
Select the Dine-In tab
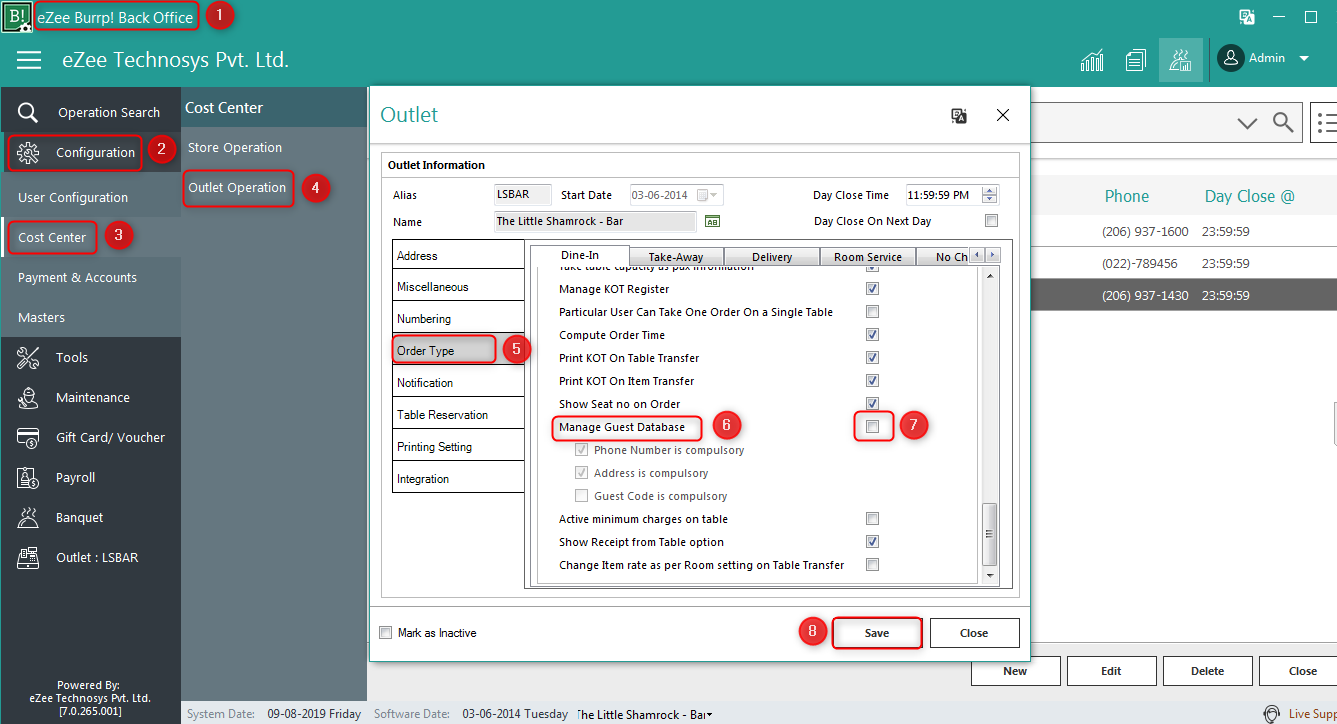pyautogui.click(x=580, y=255)
